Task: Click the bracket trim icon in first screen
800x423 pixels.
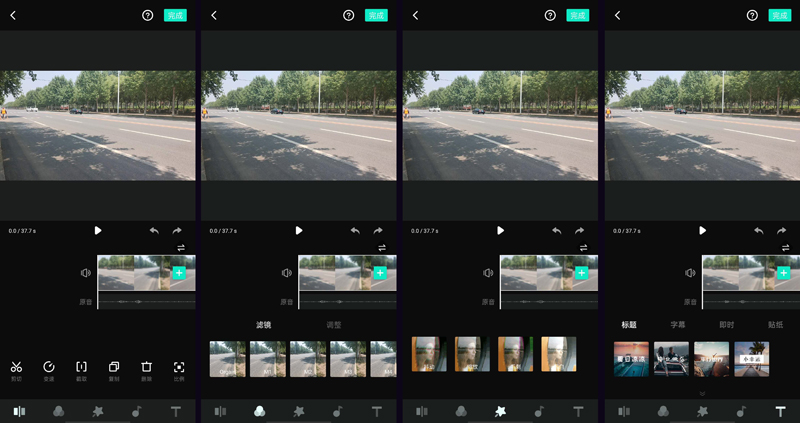Action: [x=81, y=367]
